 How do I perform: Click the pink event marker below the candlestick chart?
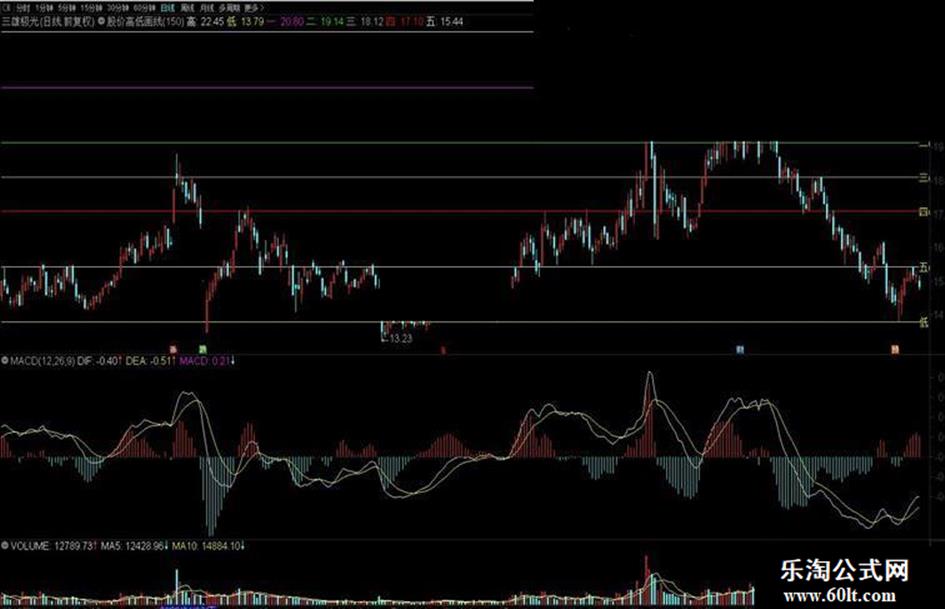(173, 349)
